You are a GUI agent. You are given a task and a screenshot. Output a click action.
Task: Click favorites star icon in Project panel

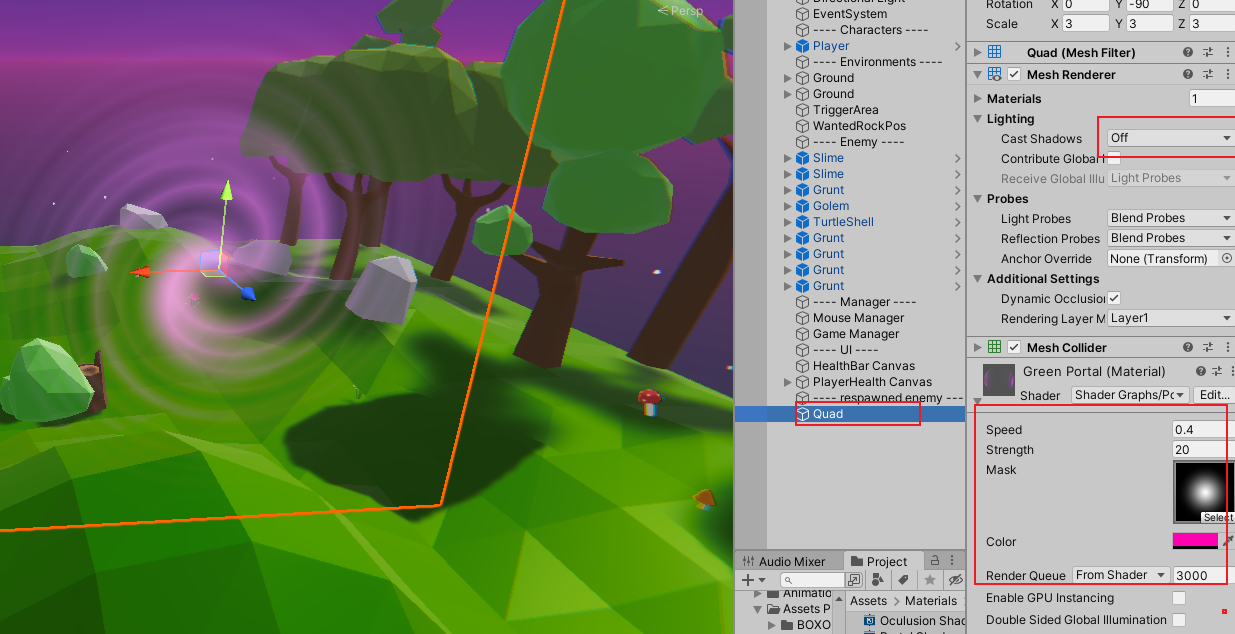tap(930, 580)
